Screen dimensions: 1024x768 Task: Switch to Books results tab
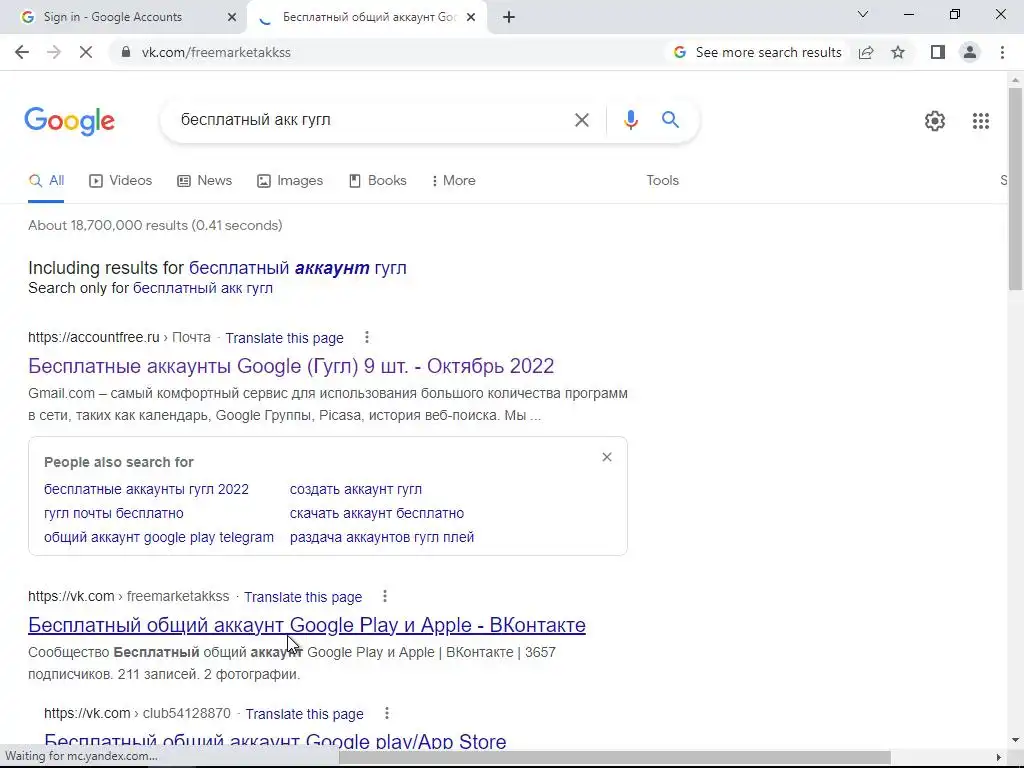coord(378,180)
